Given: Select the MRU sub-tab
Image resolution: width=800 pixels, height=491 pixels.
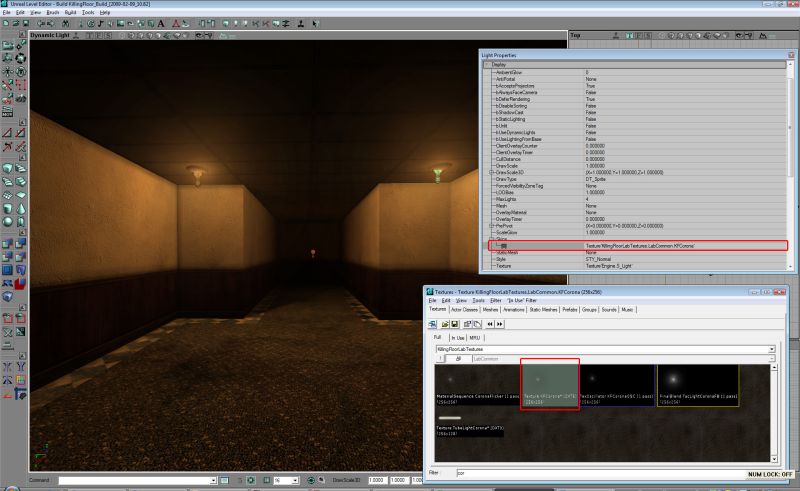Looking at the screenshot, I should pos(474,338).
